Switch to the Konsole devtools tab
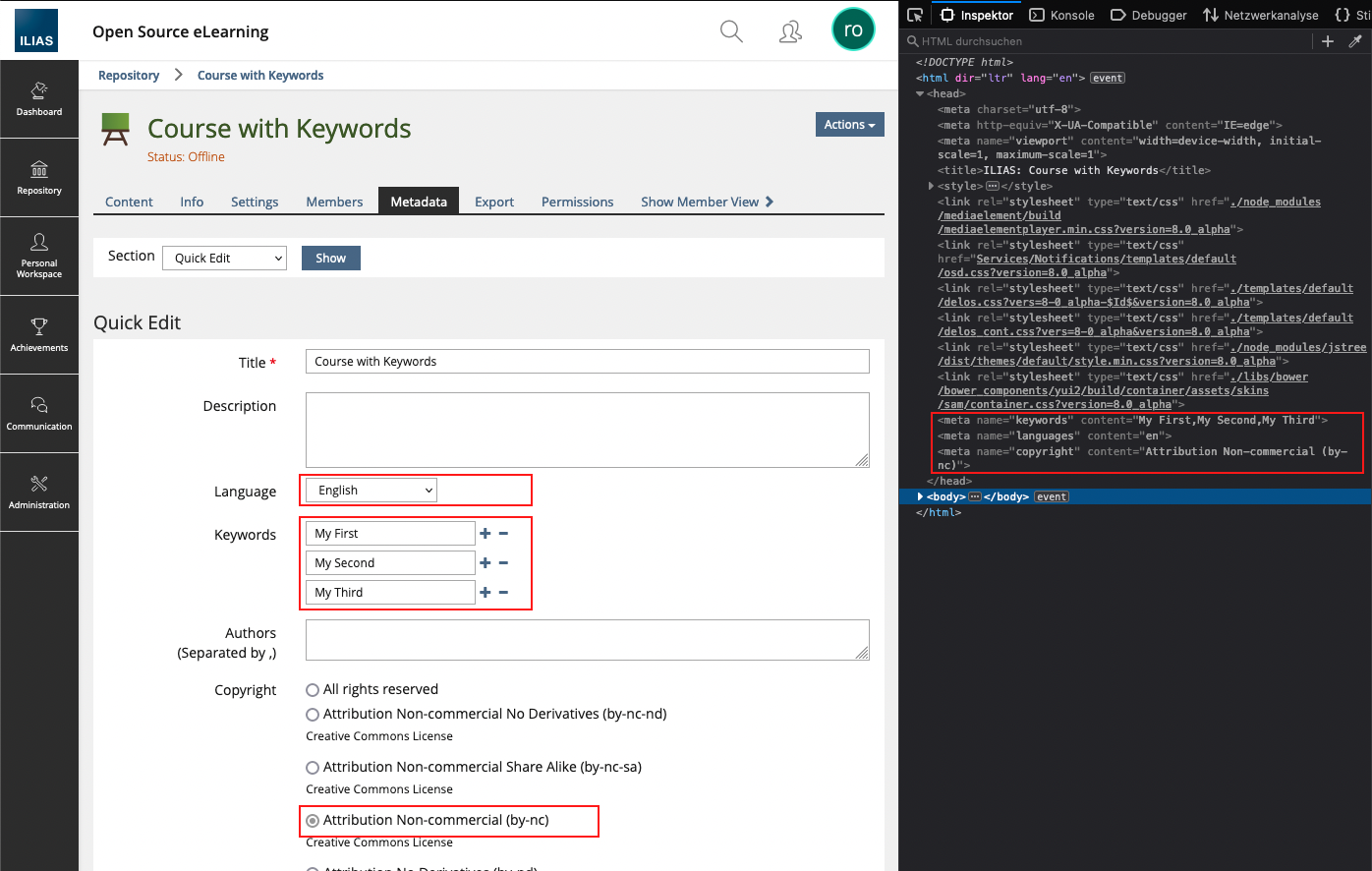 point(1061,15)
